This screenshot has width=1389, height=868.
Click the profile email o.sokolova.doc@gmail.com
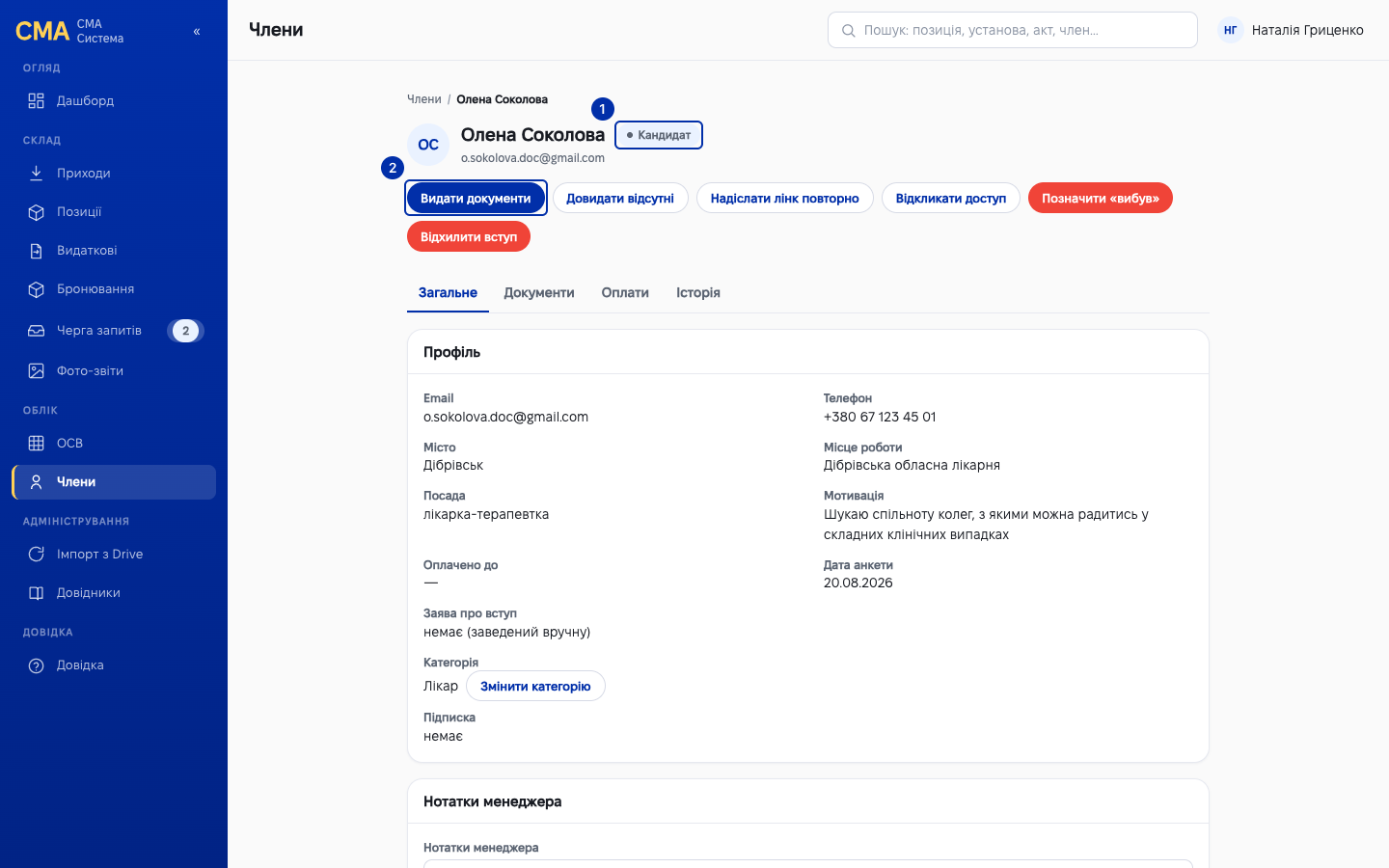(505, 417)
